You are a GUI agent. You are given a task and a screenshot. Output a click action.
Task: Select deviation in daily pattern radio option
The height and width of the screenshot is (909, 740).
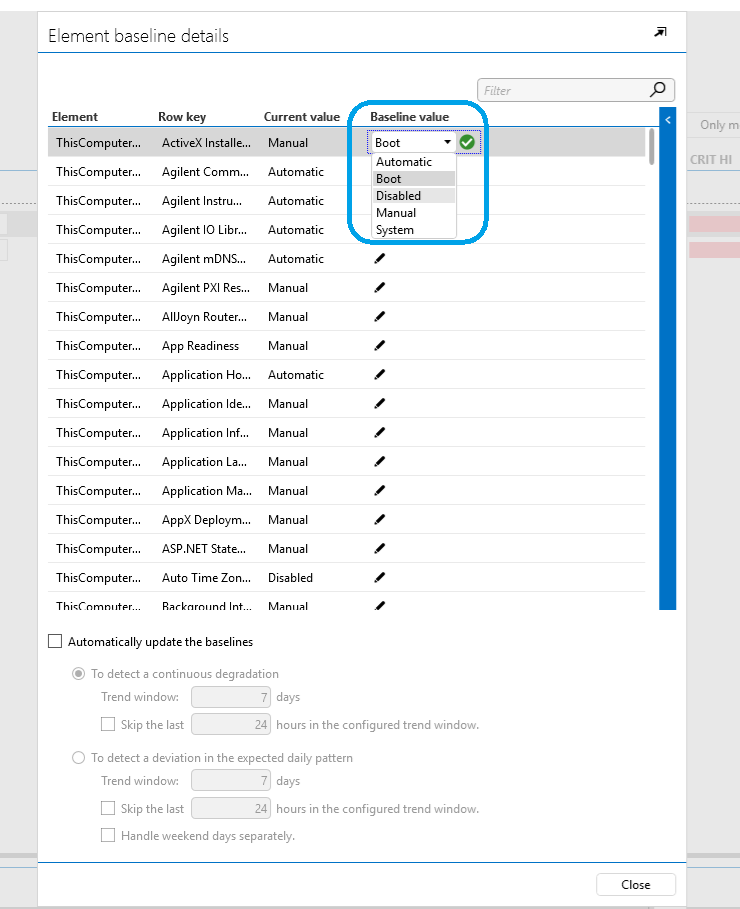(x=78, y=758)
